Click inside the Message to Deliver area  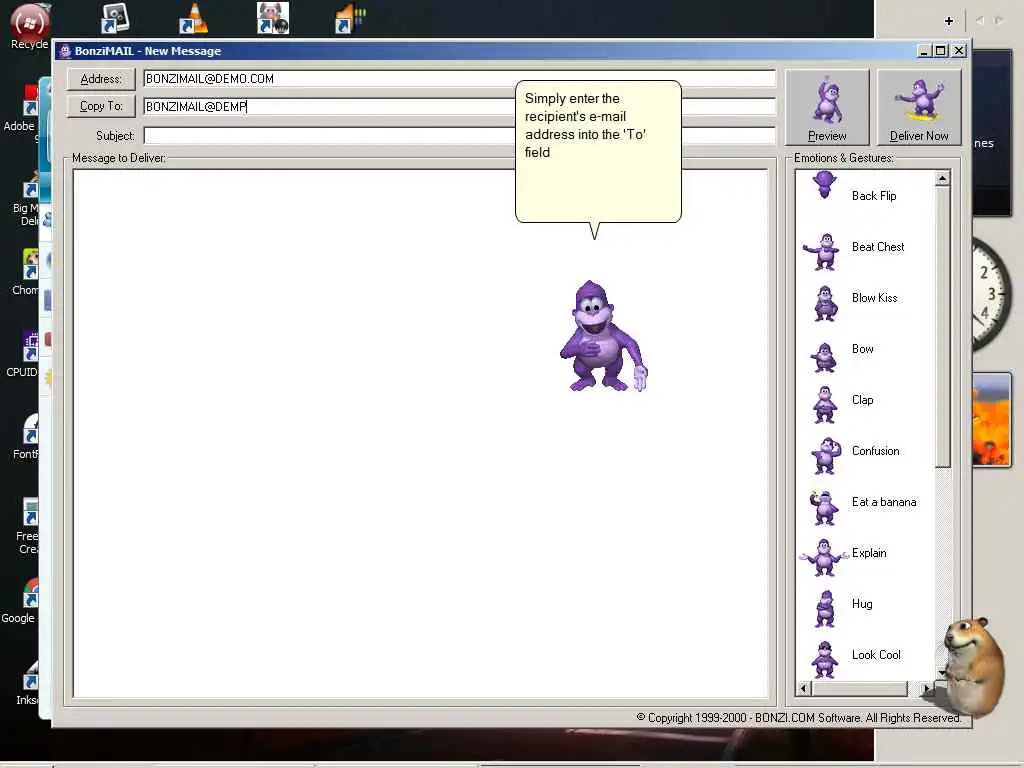click(421, 434)
